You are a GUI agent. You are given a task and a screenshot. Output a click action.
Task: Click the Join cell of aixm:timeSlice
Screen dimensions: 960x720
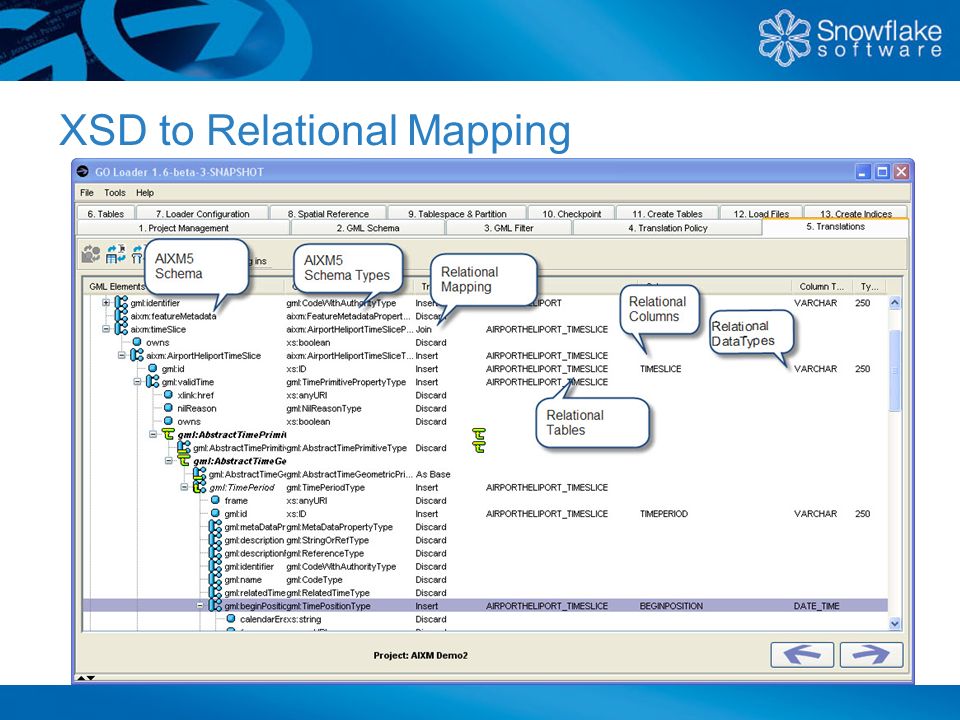(424, 329)
